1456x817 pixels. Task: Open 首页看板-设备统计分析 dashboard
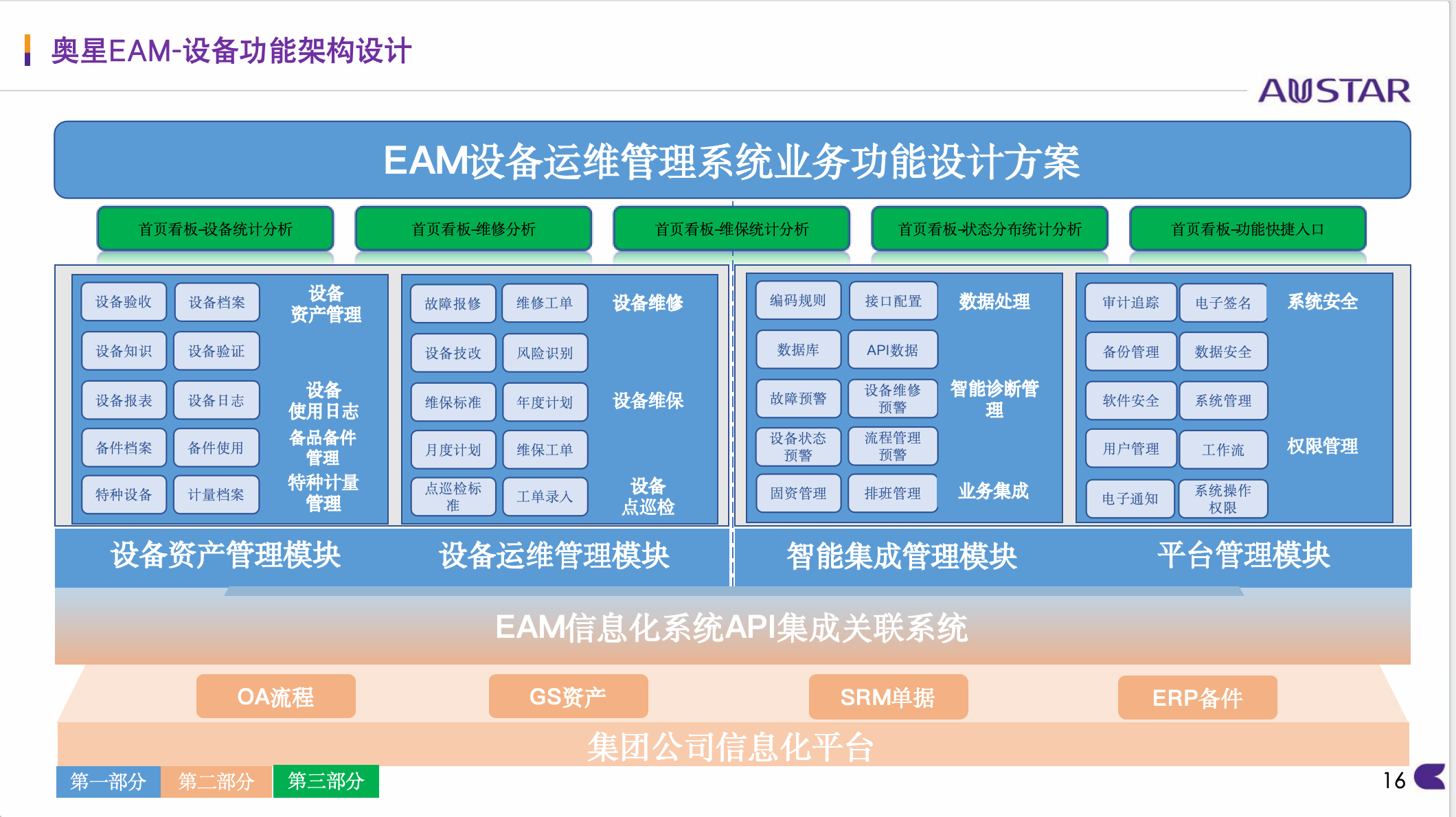(x=216, y=229)
